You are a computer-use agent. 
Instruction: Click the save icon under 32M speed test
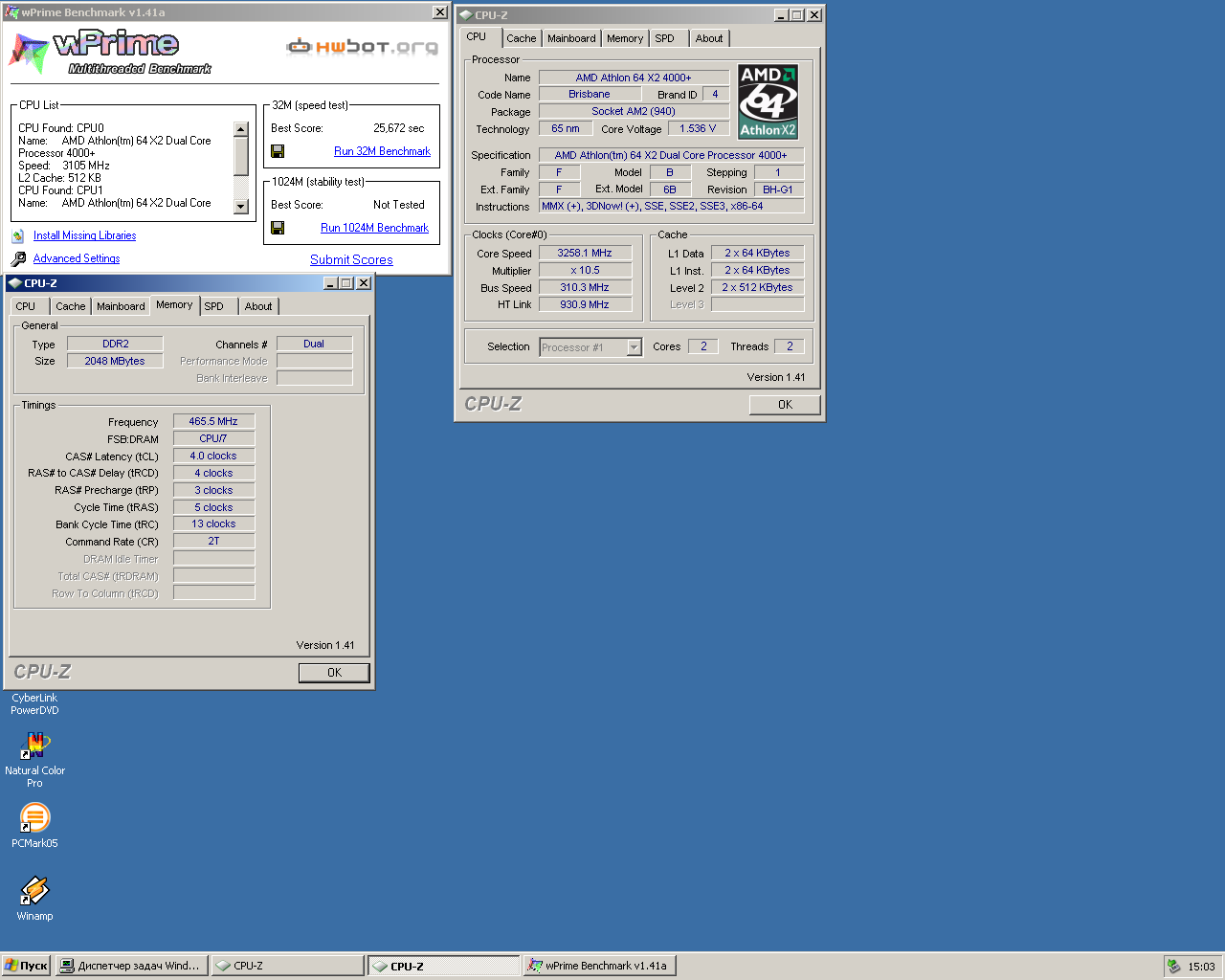pos(278,151)
